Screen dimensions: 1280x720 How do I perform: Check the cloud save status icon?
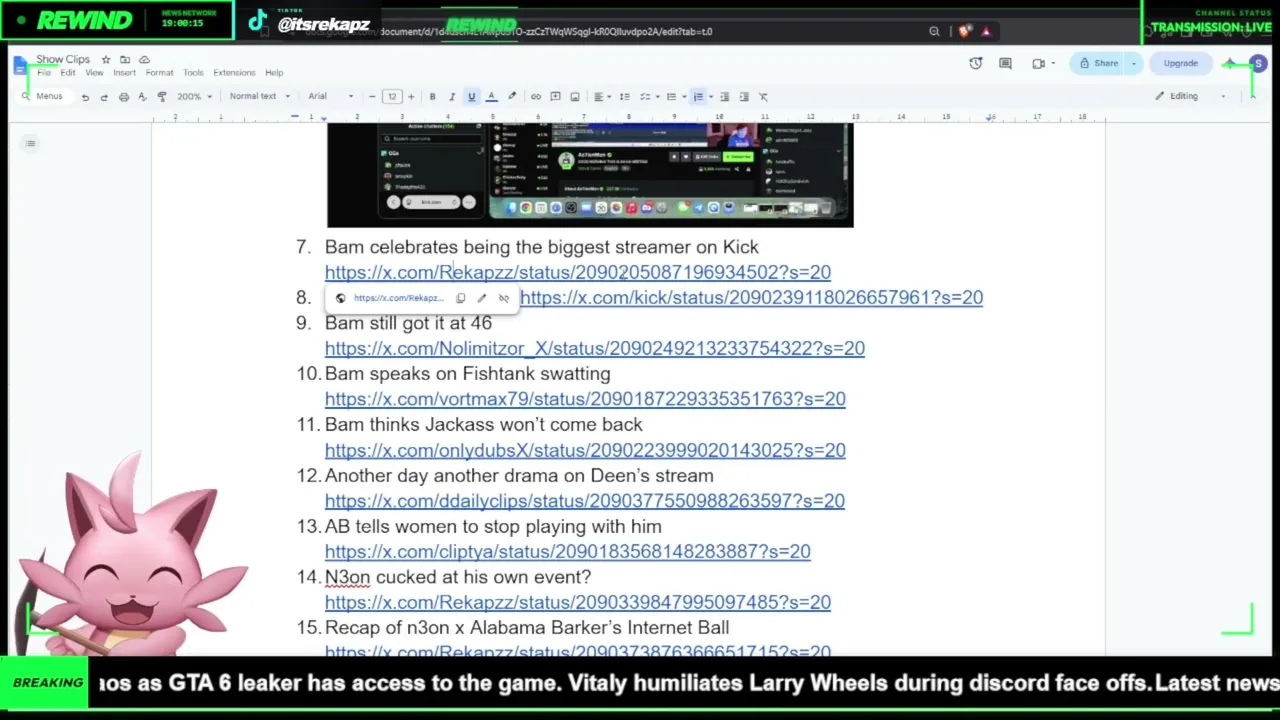click(x=144, y=60)
